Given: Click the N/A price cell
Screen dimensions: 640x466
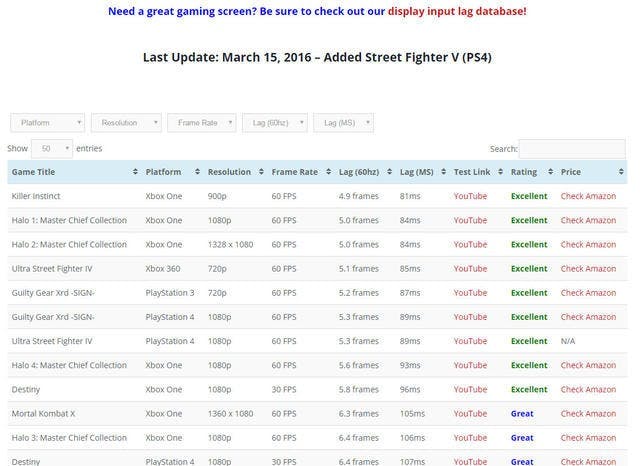Looking at the screenshot, I should pos(568,341).
